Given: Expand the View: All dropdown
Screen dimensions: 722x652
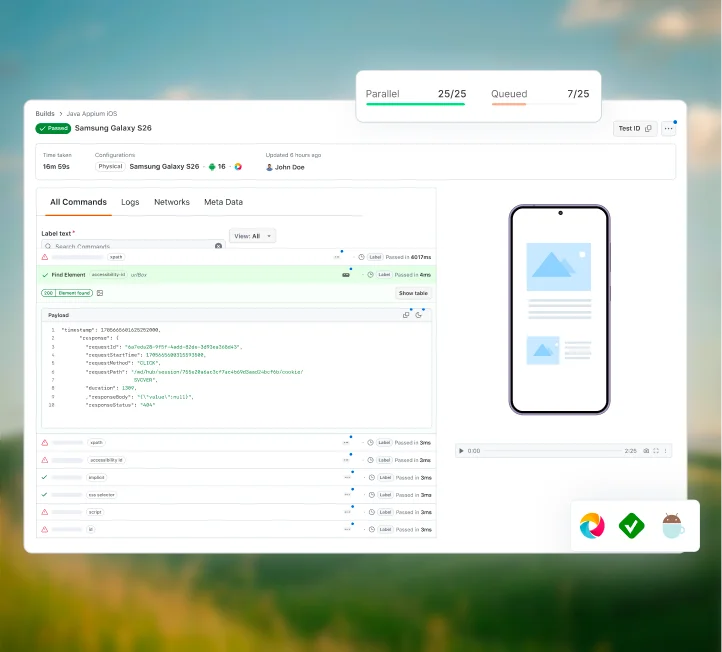Looking at the screenshot, I should click(x=252, y=236).
